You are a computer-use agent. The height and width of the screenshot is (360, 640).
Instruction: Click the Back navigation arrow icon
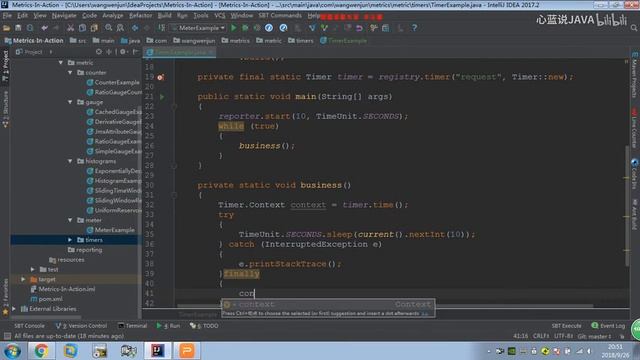pyautogui.click(x=135, y=28)
